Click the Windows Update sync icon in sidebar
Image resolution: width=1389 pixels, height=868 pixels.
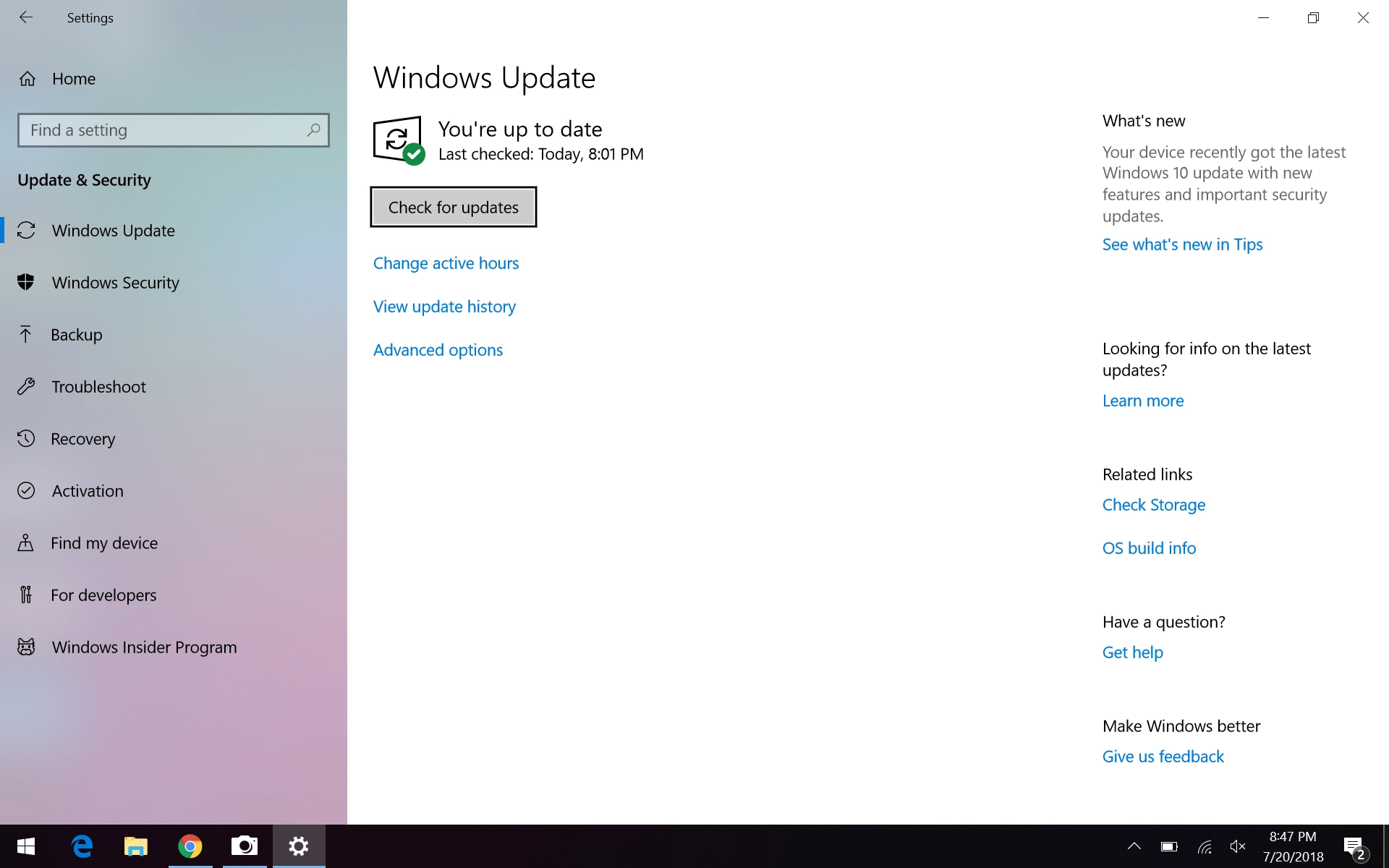[x=26, y=230]
